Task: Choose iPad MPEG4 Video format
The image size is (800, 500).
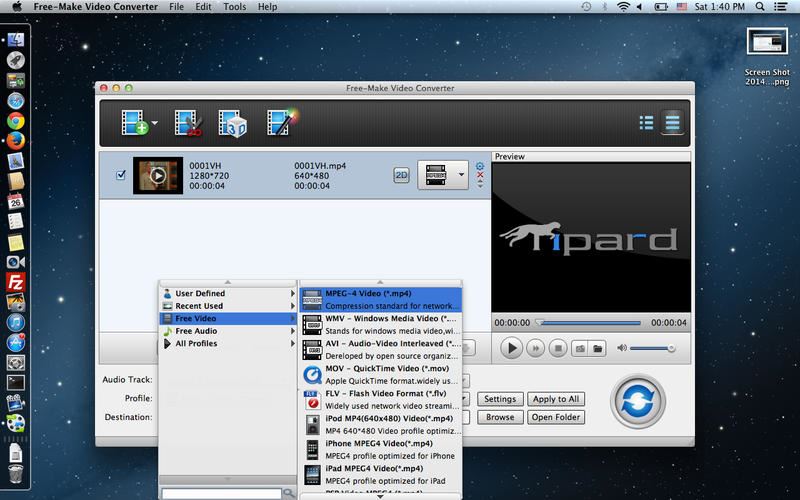Action: pyautogui.click(x=381, y=474)
